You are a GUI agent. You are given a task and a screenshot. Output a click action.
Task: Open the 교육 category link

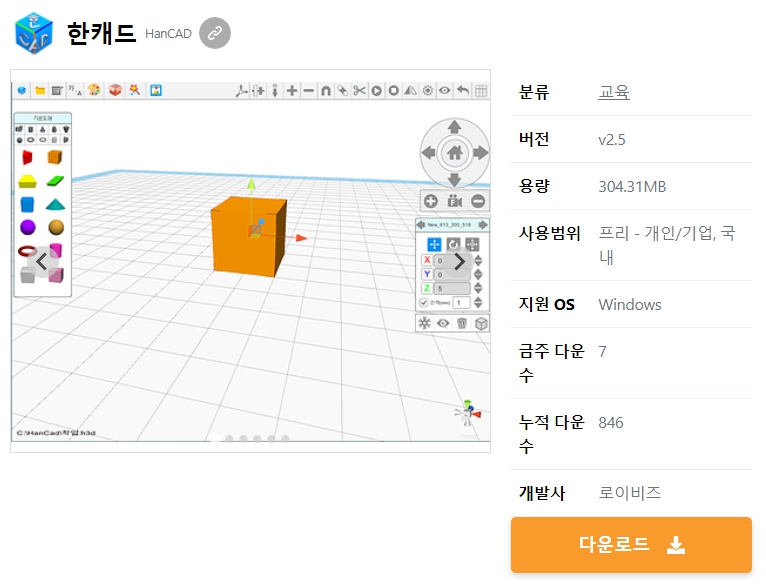614,92
